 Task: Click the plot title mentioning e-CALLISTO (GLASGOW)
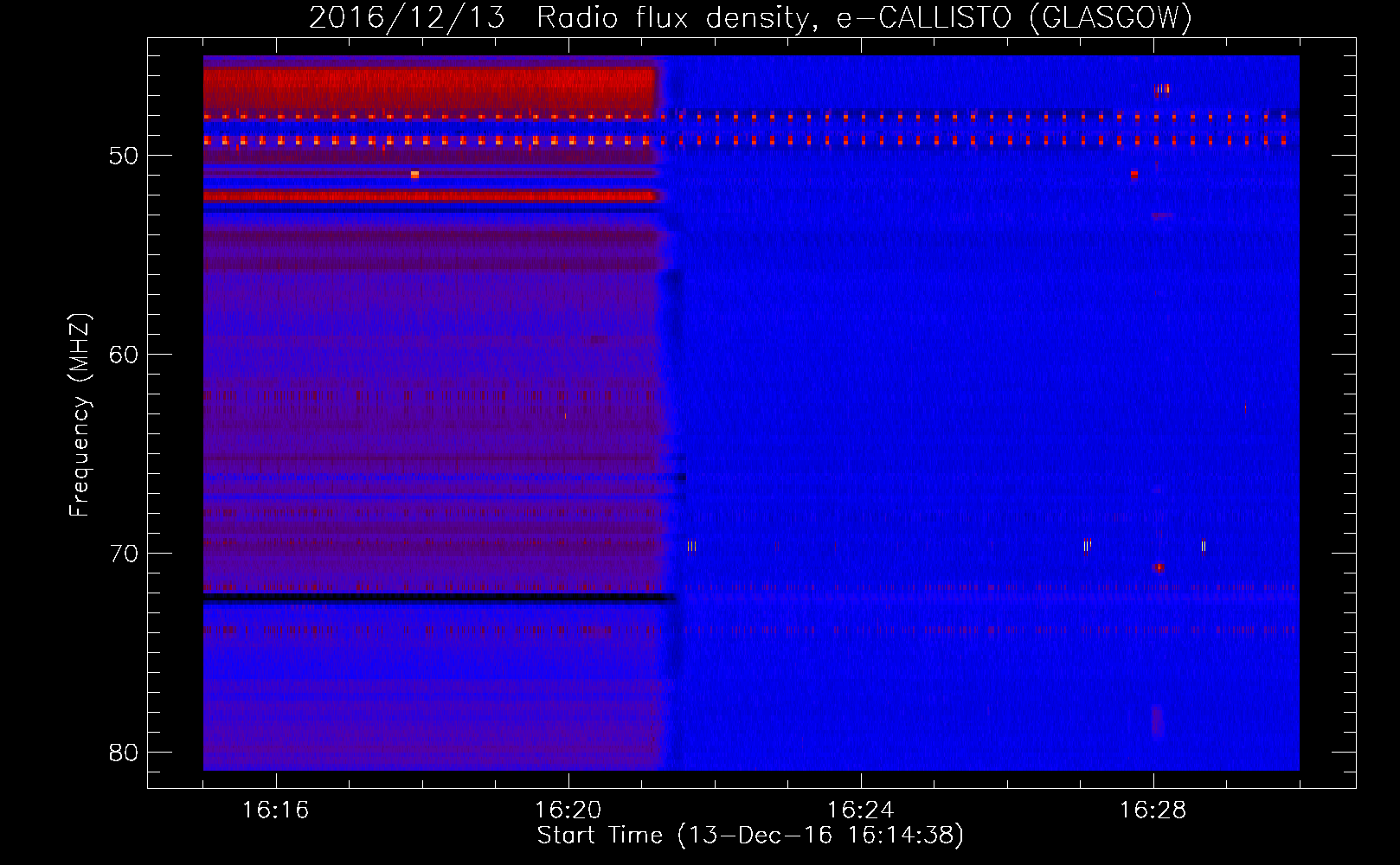(750, 17)
